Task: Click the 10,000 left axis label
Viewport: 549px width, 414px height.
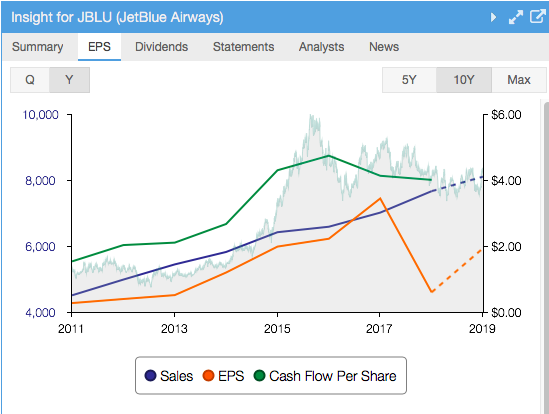Action: [40, 115]
